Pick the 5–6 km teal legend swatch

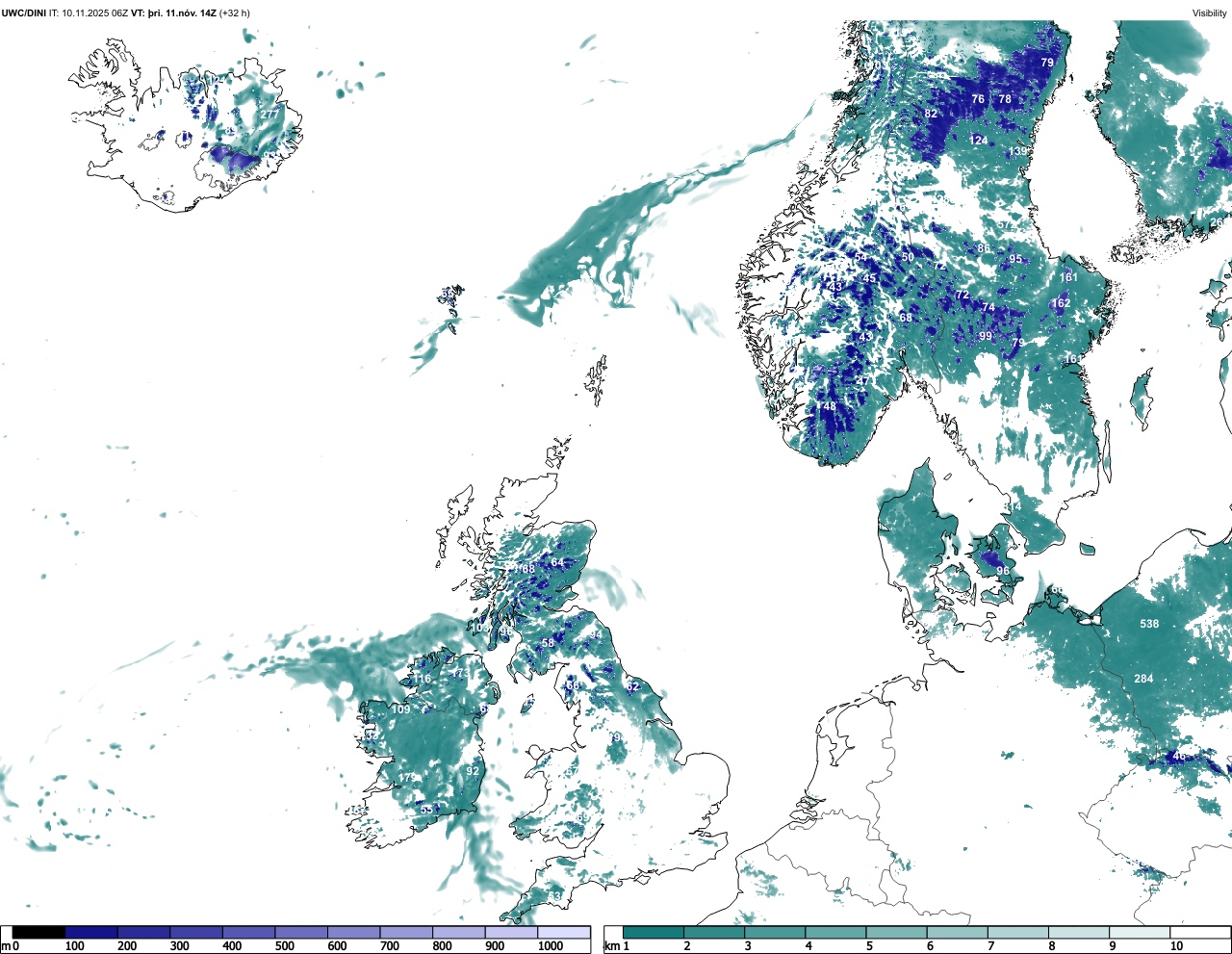pos(896,932)
